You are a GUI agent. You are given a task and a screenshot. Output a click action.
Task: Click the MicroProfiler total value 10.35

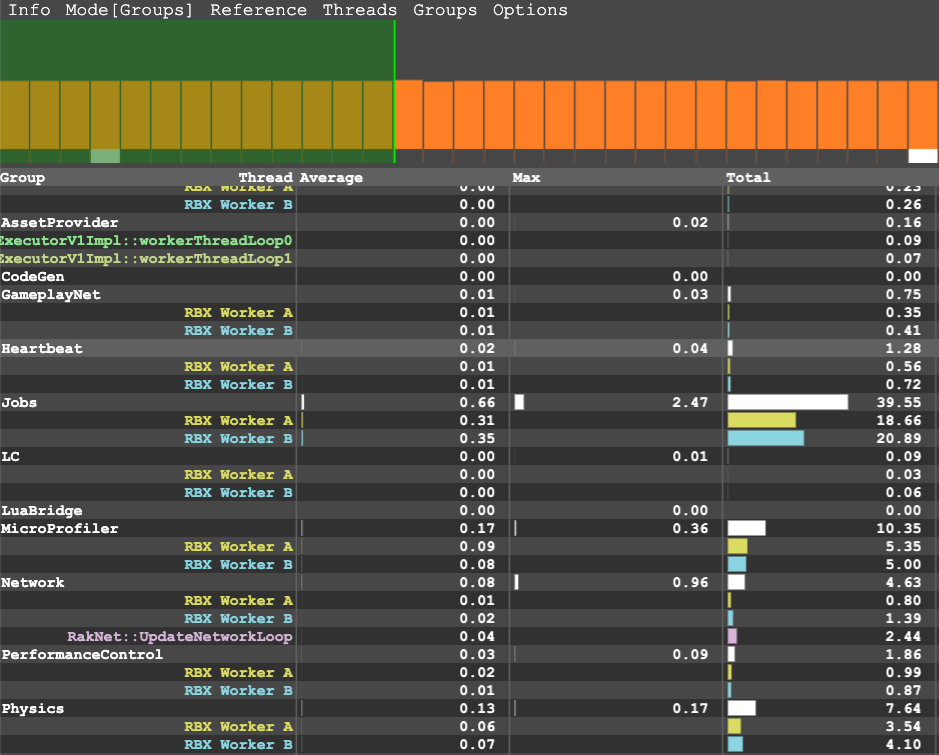(x=899, y=529)
